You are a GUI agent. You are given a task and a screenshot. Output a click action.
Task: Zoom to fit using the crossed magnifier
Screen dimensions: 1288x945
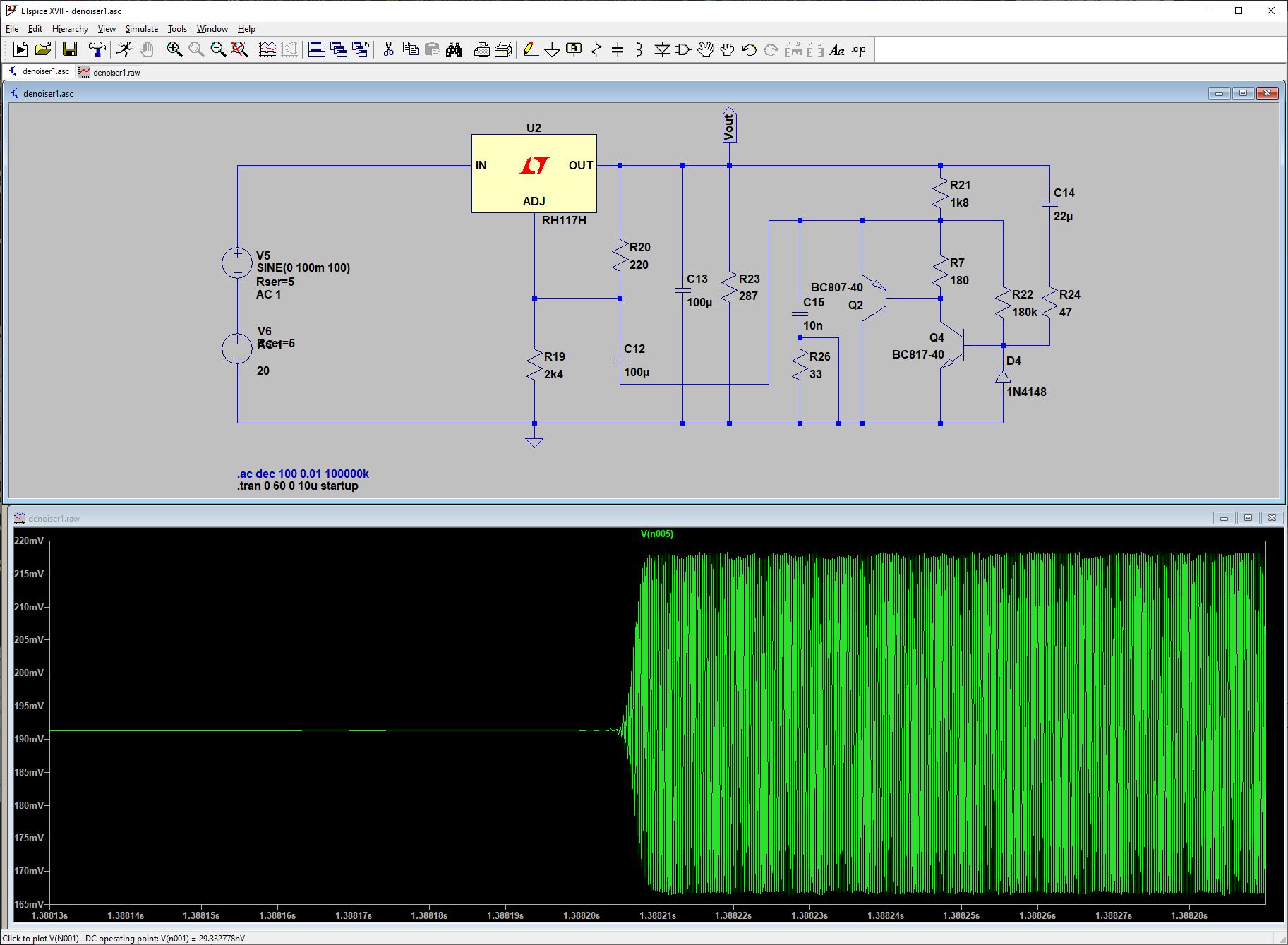point(240,49)
